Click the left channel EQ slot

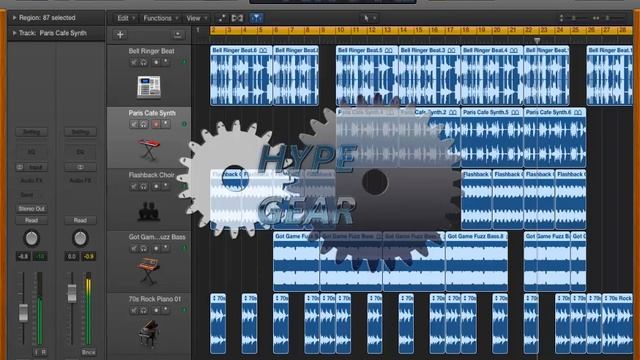click(x=31, y=152)
